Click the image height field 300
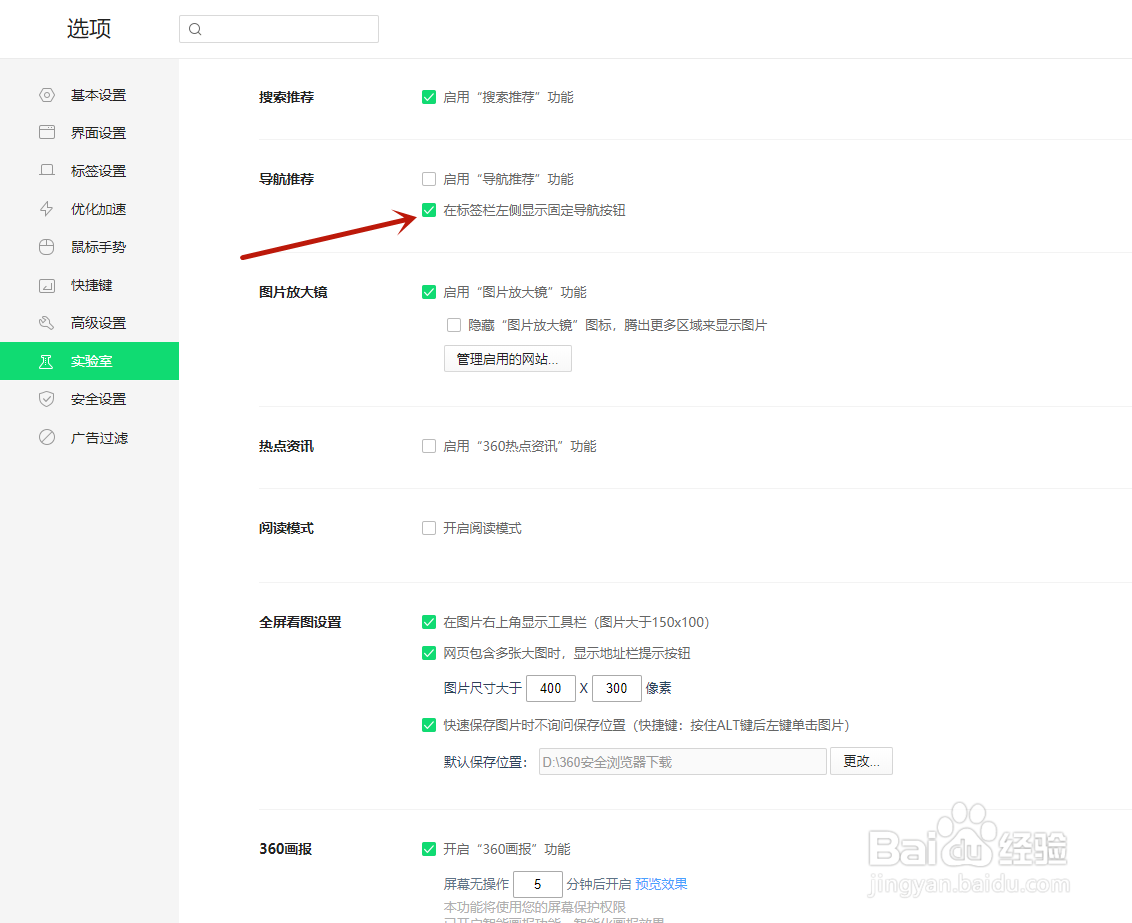The width and height of the screenshot is (1132, 923). pos(617,688)
